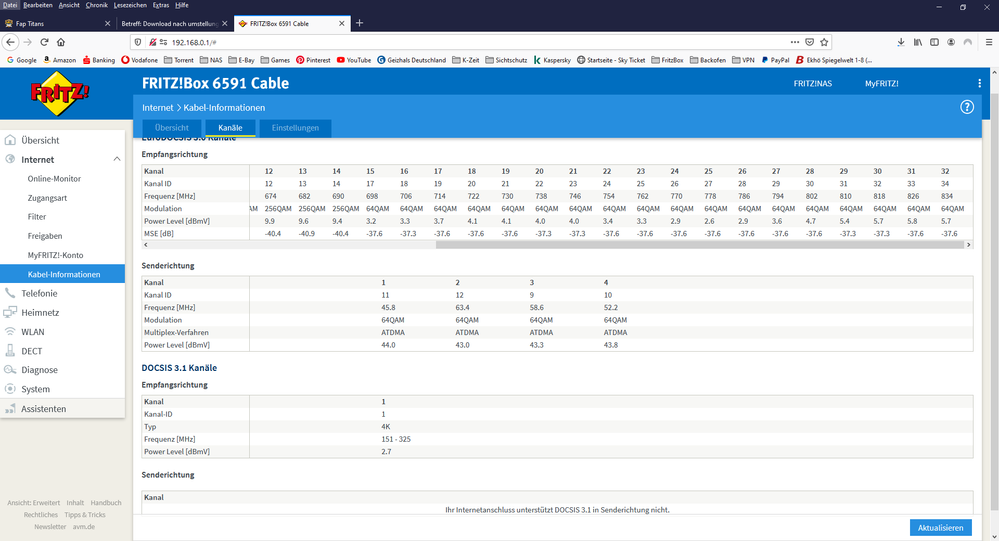Select Kabel-Informationen in sidebar
The width and height of the screenshot is (999, 541).
[x=64, y=274]
